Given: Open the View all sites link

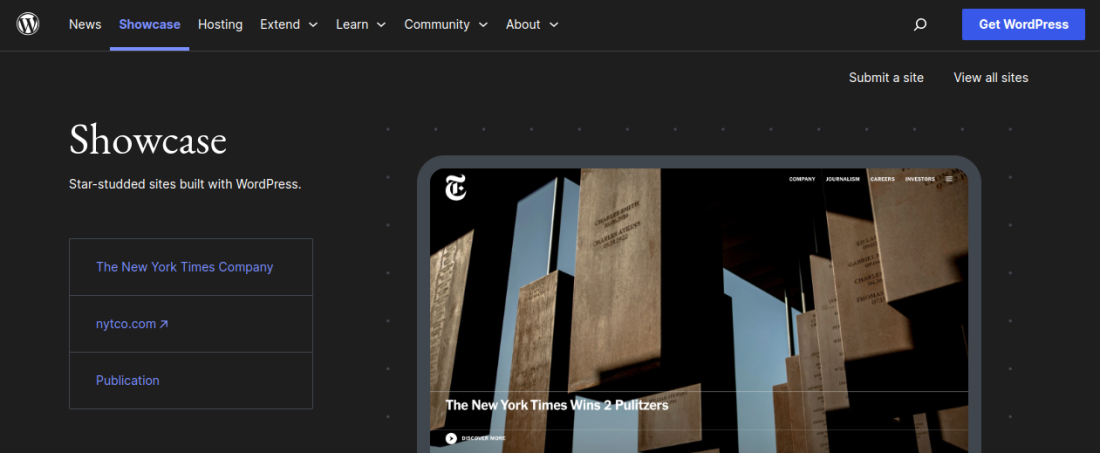Looking at the screenshot, I should pos(991,78).
